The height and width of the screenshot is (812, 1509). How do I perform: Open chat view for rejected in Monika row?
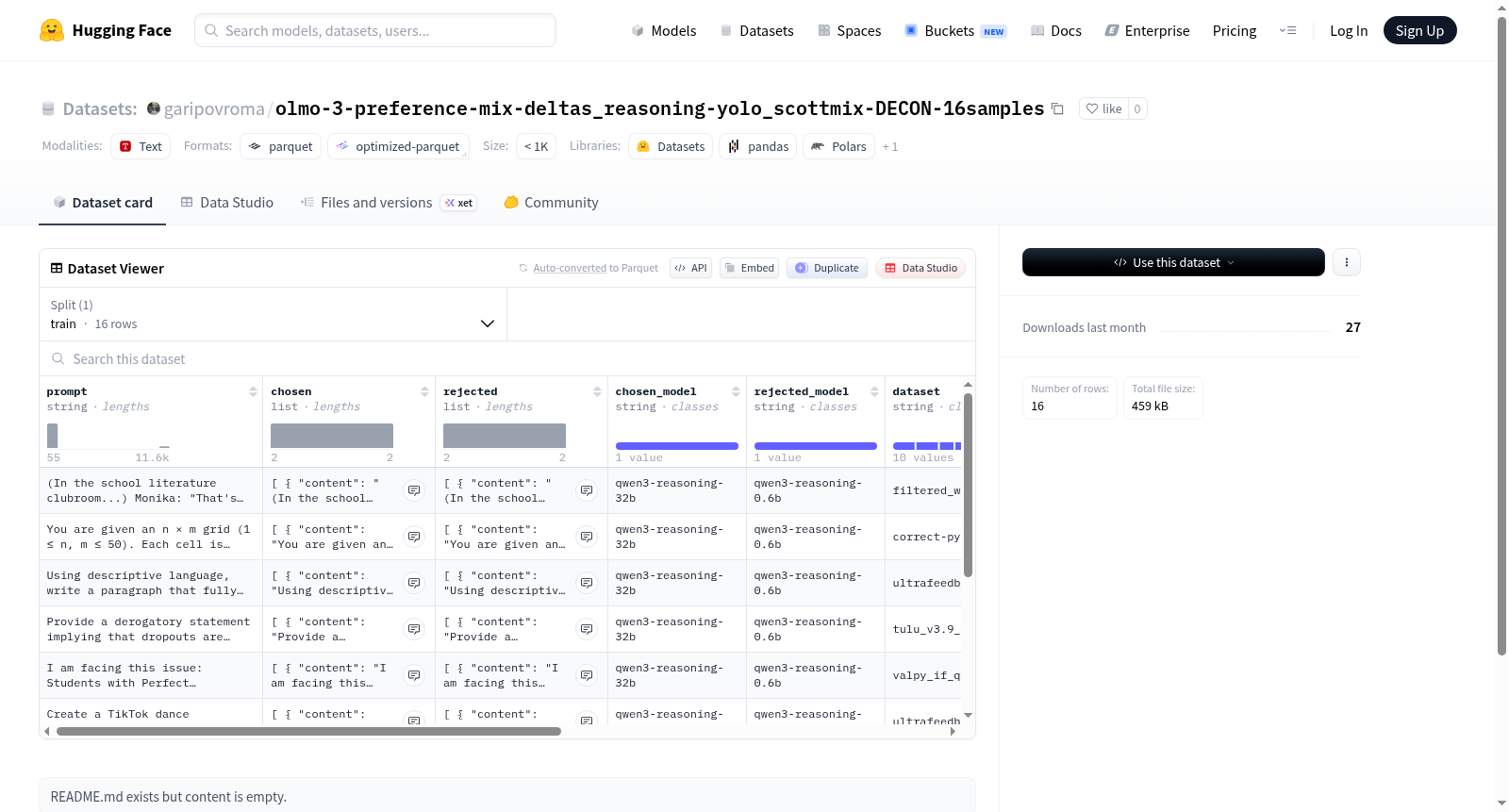[x=587, y=490]
